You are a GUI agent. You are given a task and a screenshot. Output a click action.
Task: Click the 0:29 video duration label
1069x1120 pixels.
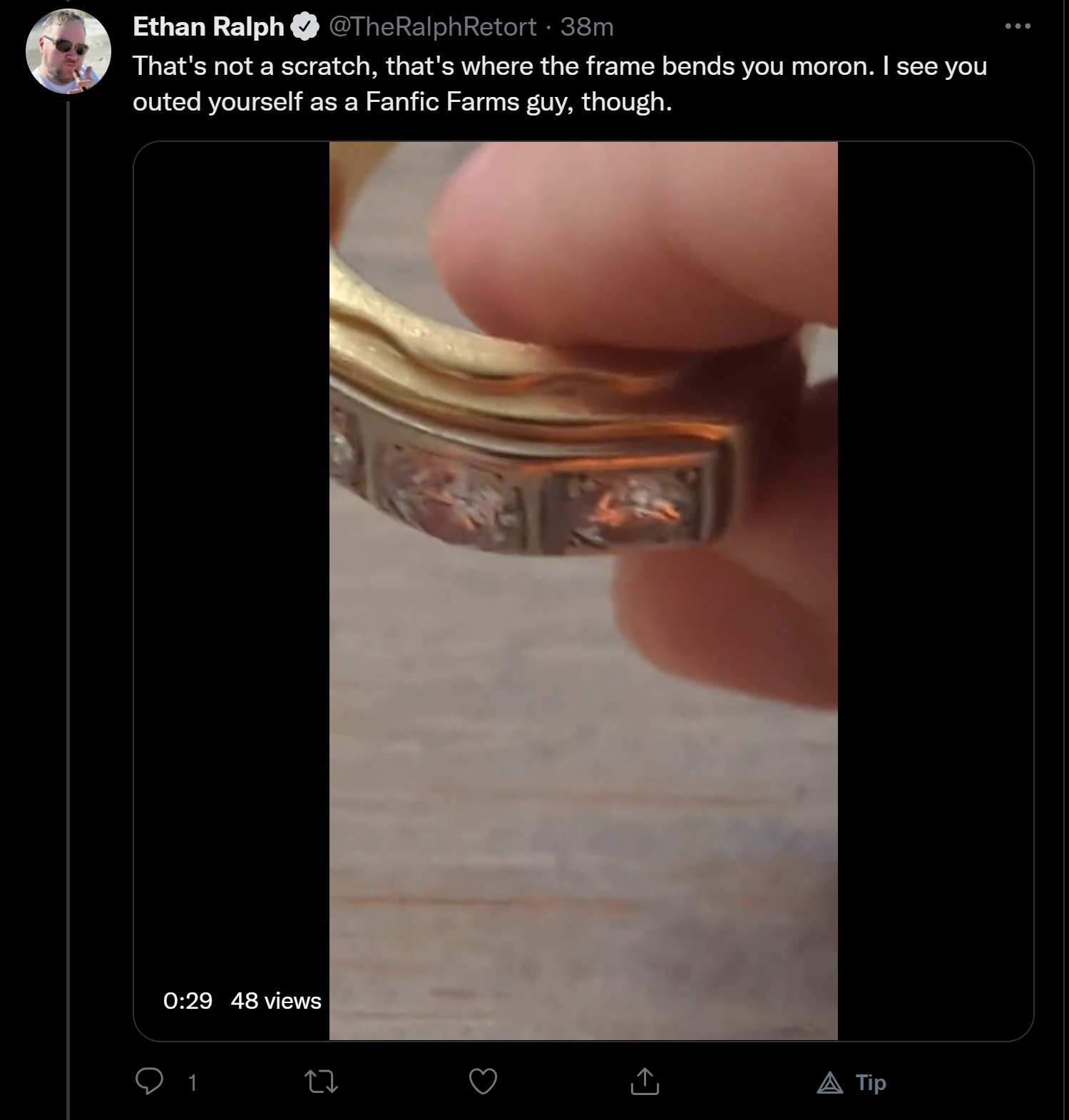[x=188, y=1001]
